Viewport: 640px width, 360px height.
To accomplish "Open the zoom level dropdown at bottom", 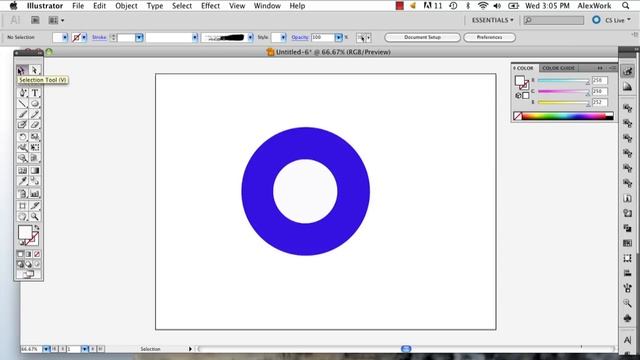I will (46, 349).
